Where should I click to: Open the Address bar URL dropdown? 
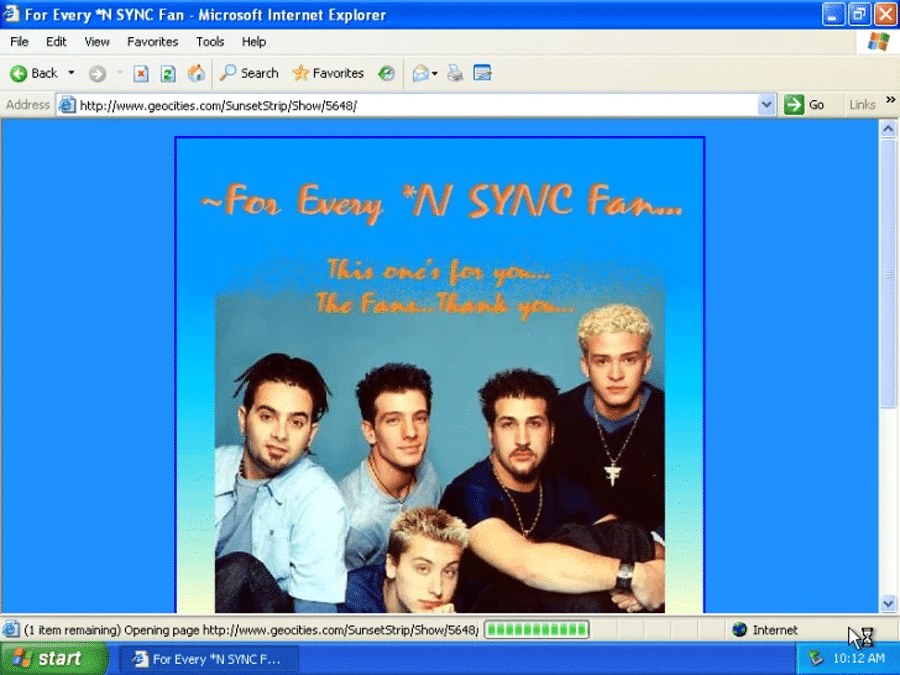tap(767, 105)
